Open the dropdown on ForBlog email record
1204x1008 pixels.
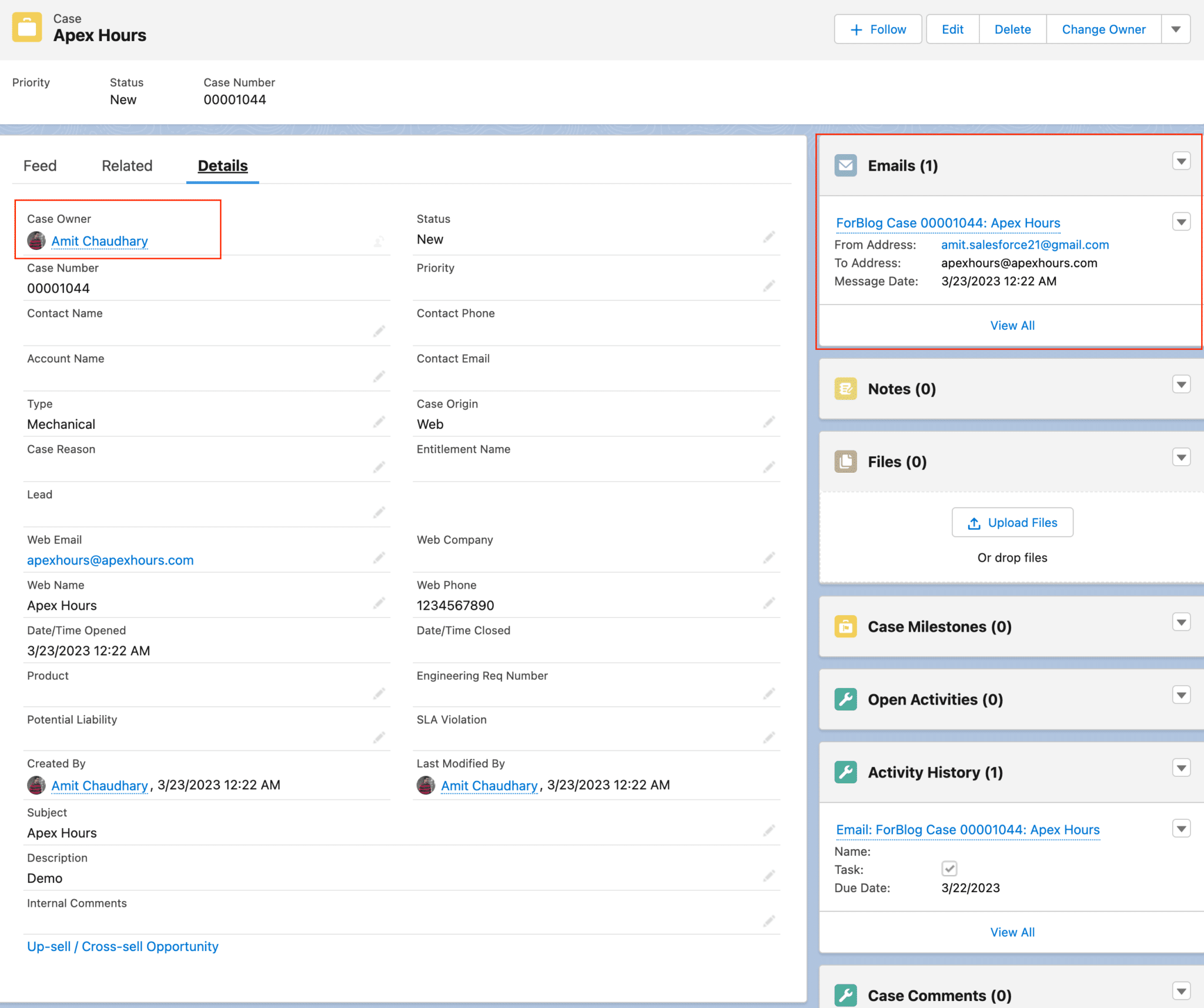tap(1182, 222)
